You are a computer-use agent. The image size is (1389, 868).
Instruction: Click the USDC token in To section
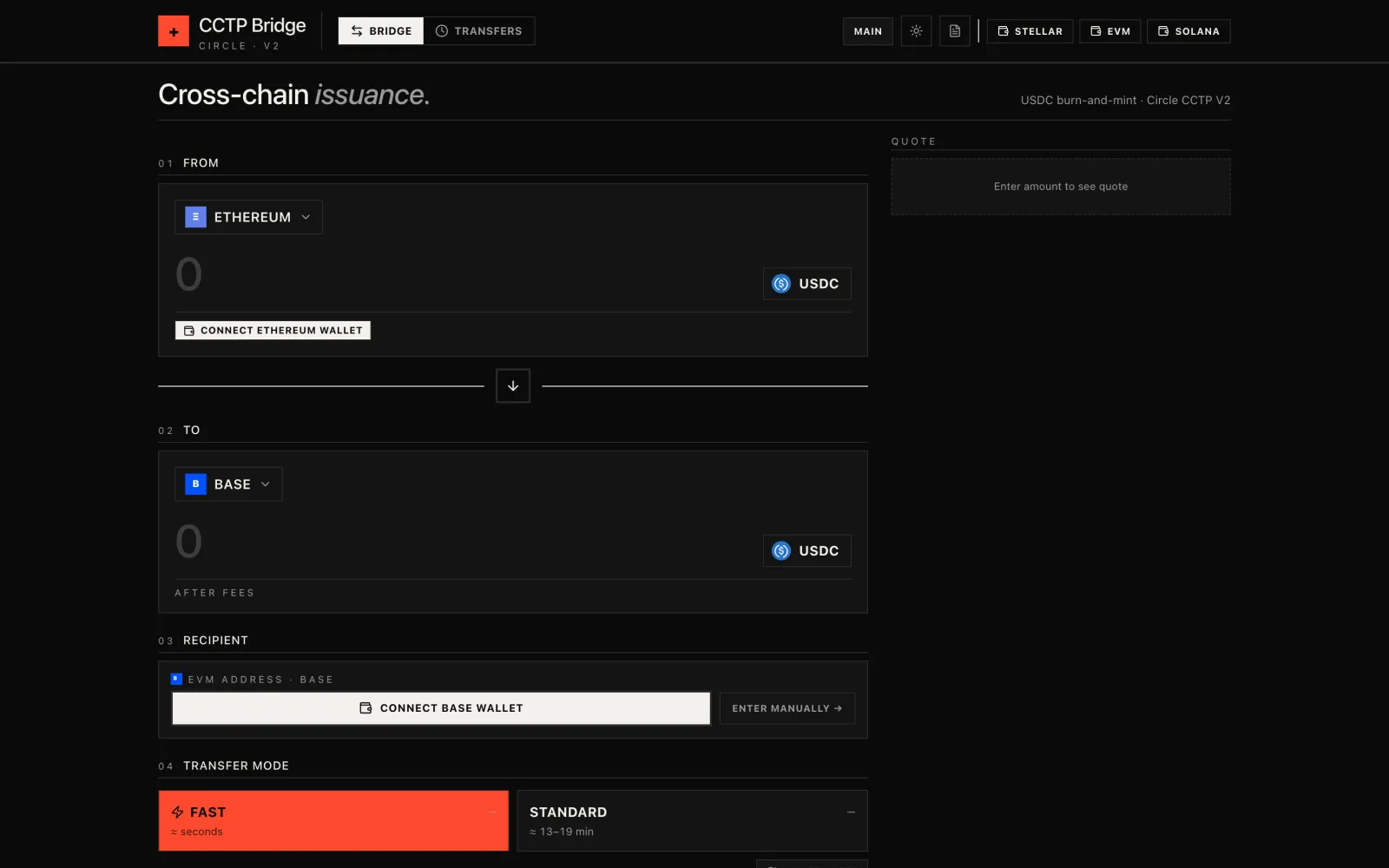(806, 551)
